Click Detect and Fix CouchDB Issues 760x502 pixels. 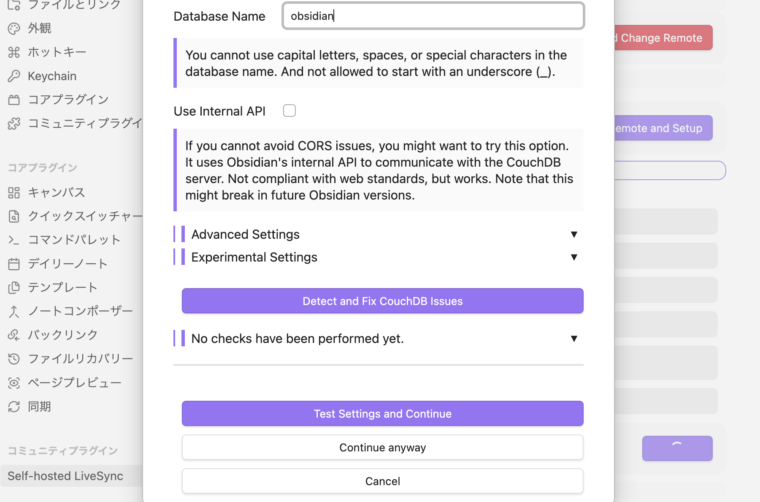[x=382, y=301]
